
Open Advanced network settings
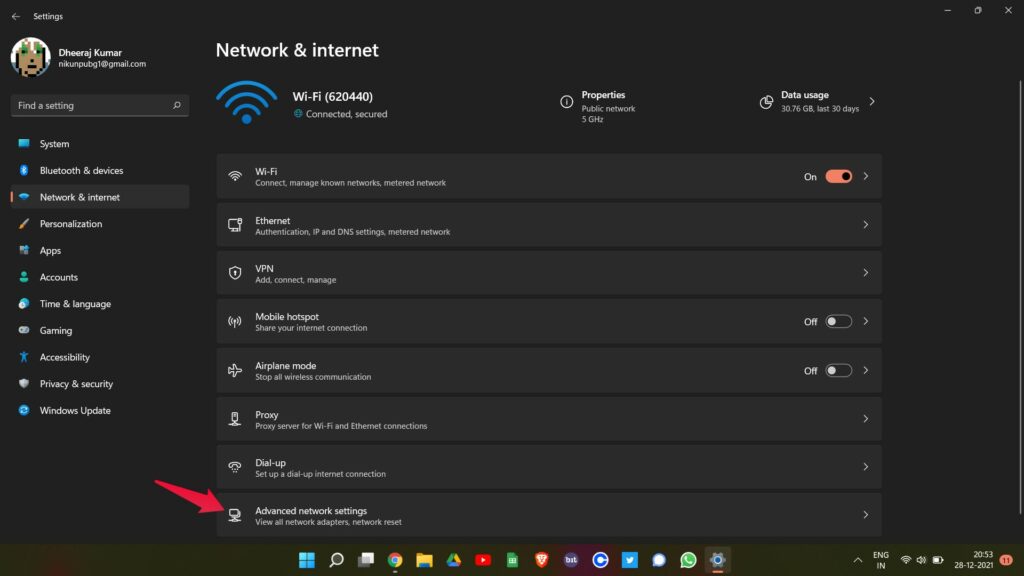point(548,513)
